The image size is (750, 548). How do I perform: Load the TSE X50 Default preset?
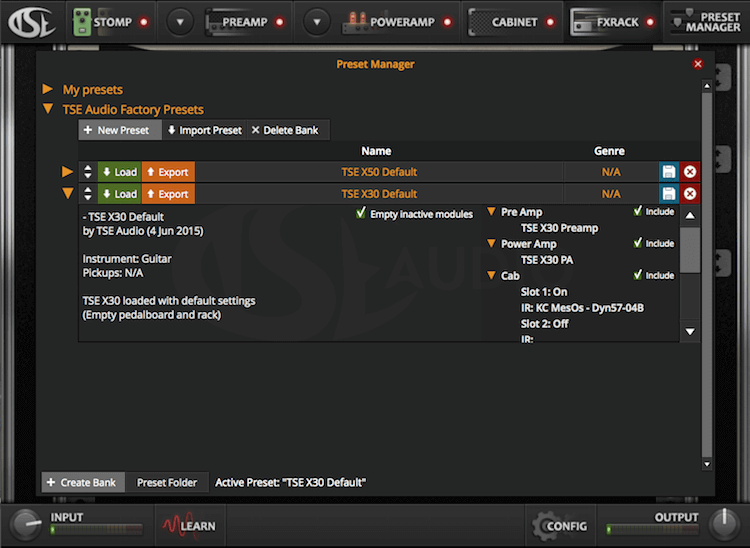[120, 172]
